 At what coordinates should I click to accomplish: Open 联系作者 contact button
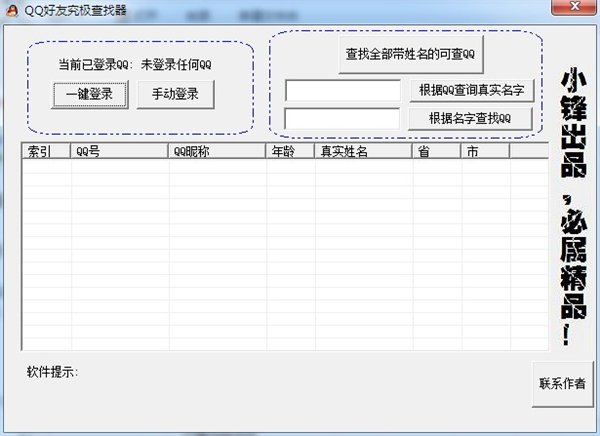click(x=562, y=384)
